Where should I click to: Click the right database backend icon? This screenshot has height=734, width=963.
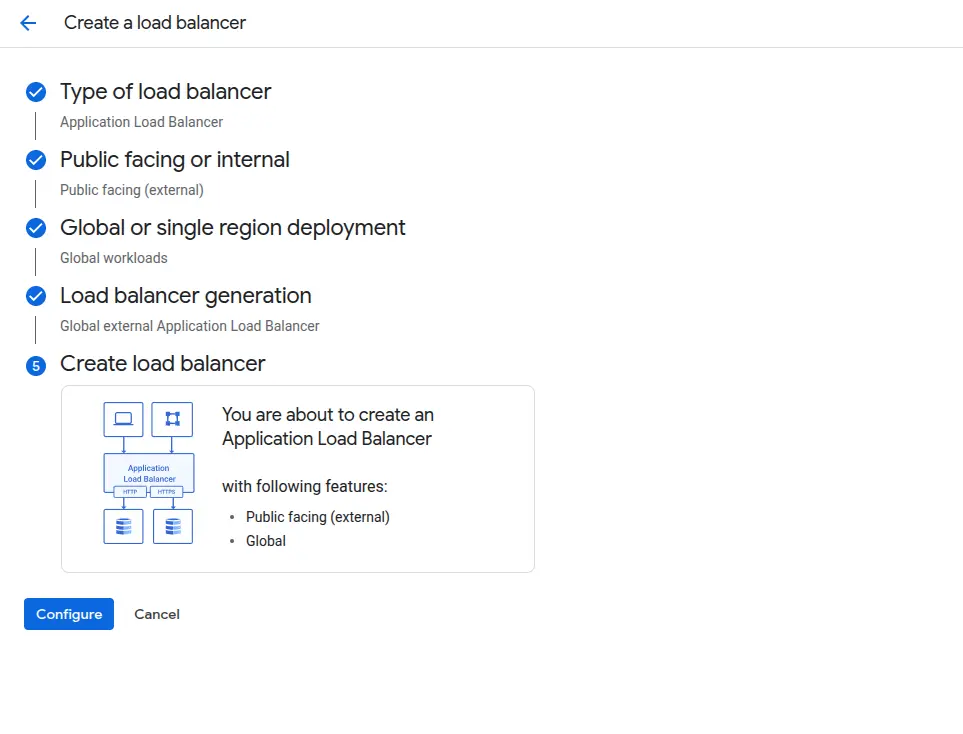tap(172, 526)
